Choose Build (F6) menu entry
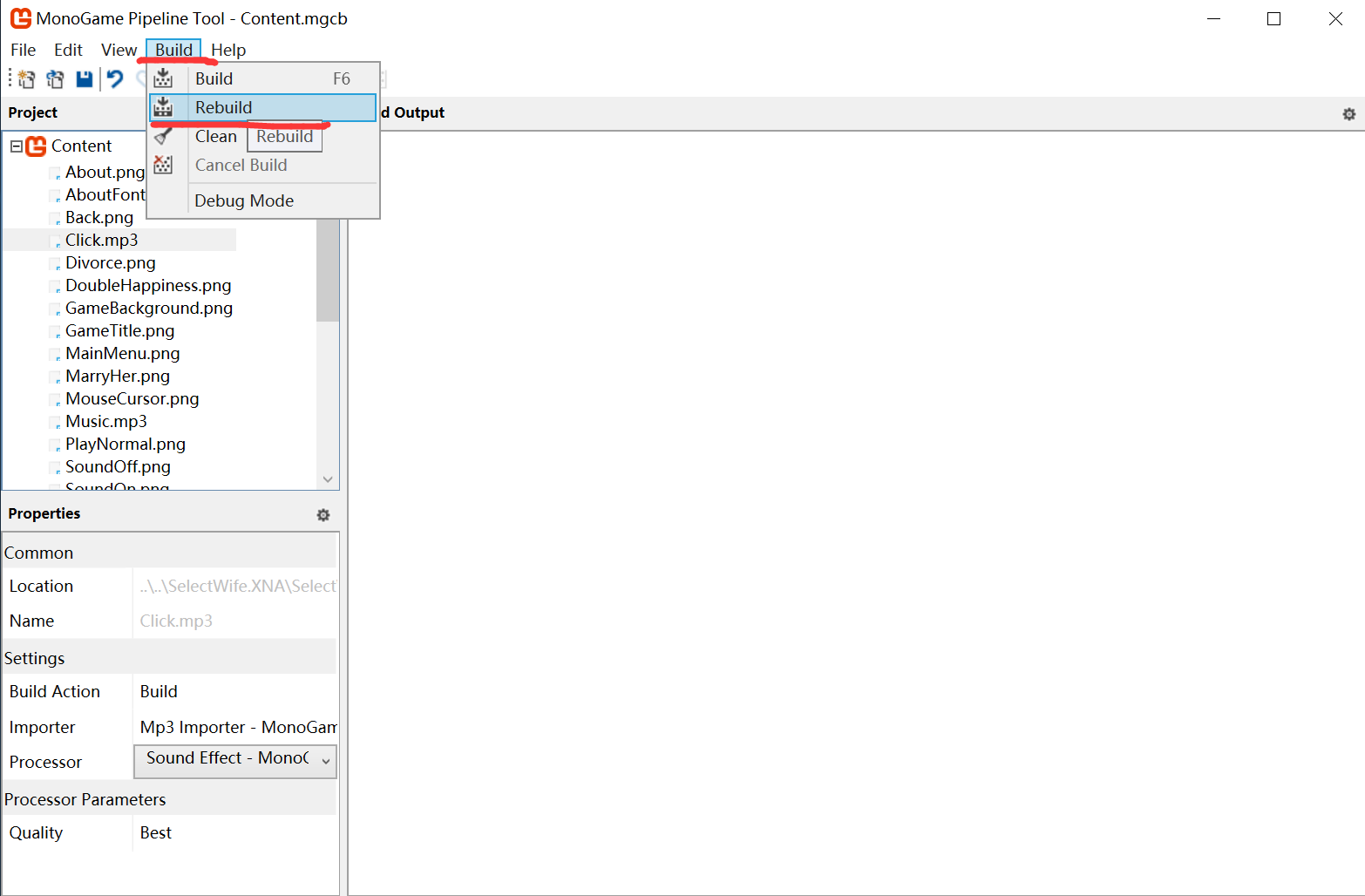 click(214, 78)
